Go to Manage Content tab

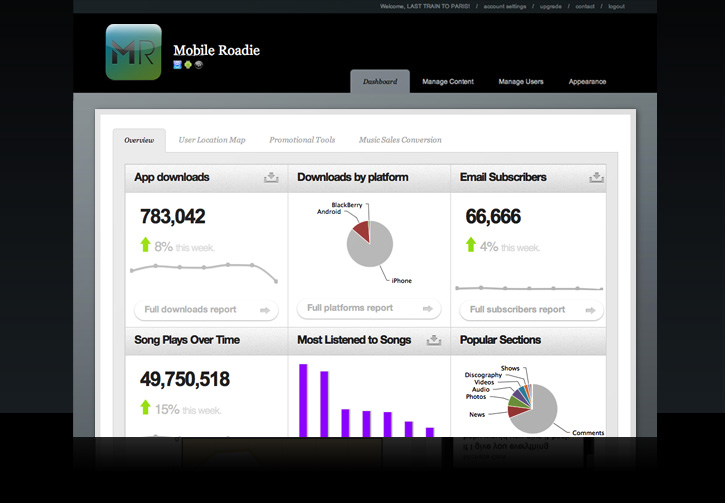point(448,81)
